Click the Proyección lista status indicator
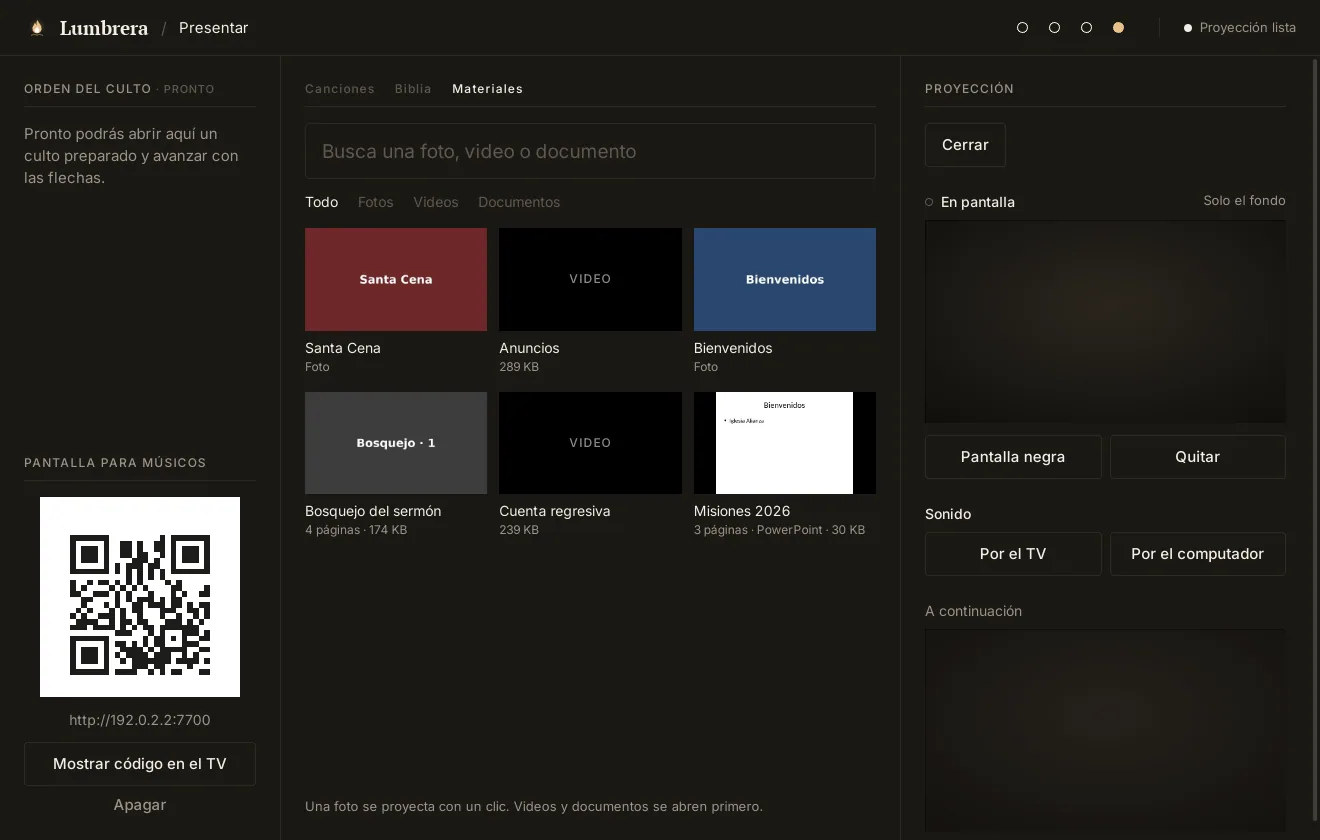Image resolution: width=1320 pixels, height=840 pixels. pos(1240,28)
